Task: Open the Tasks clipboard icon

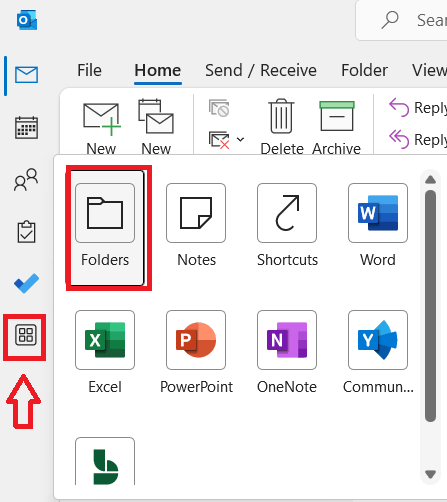Action: pyautogui.click(x=26, y=231)
